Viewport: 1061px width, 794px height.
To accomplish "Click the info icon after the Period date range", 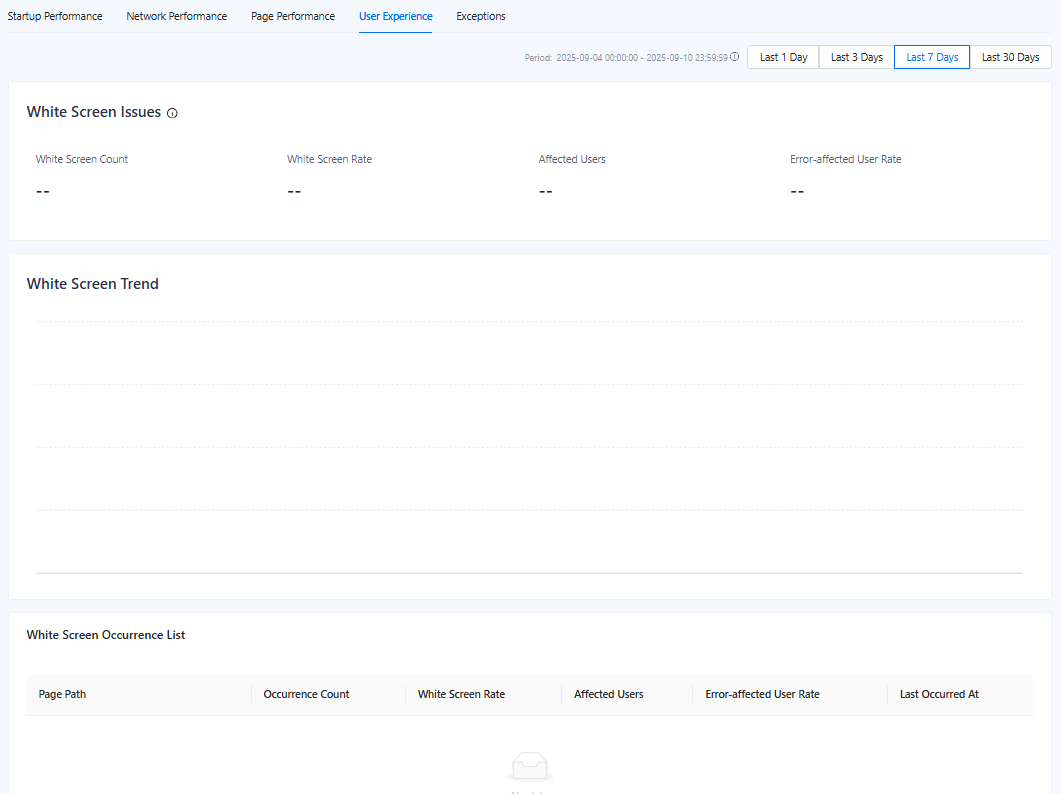I will tap(735, 57).
